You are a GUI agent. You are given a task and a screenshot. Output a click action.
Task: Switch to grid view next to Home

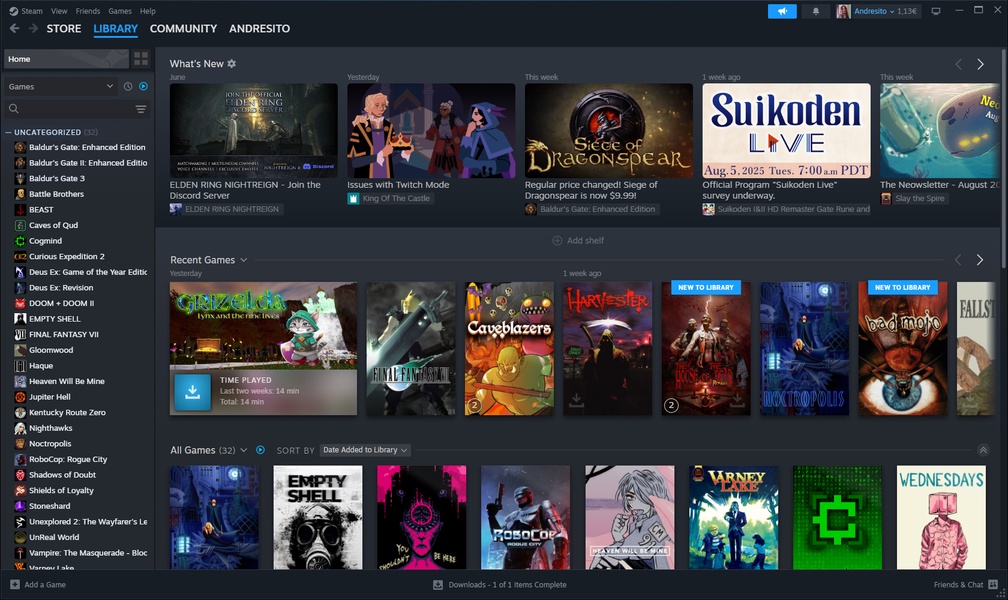click(139, 58)
